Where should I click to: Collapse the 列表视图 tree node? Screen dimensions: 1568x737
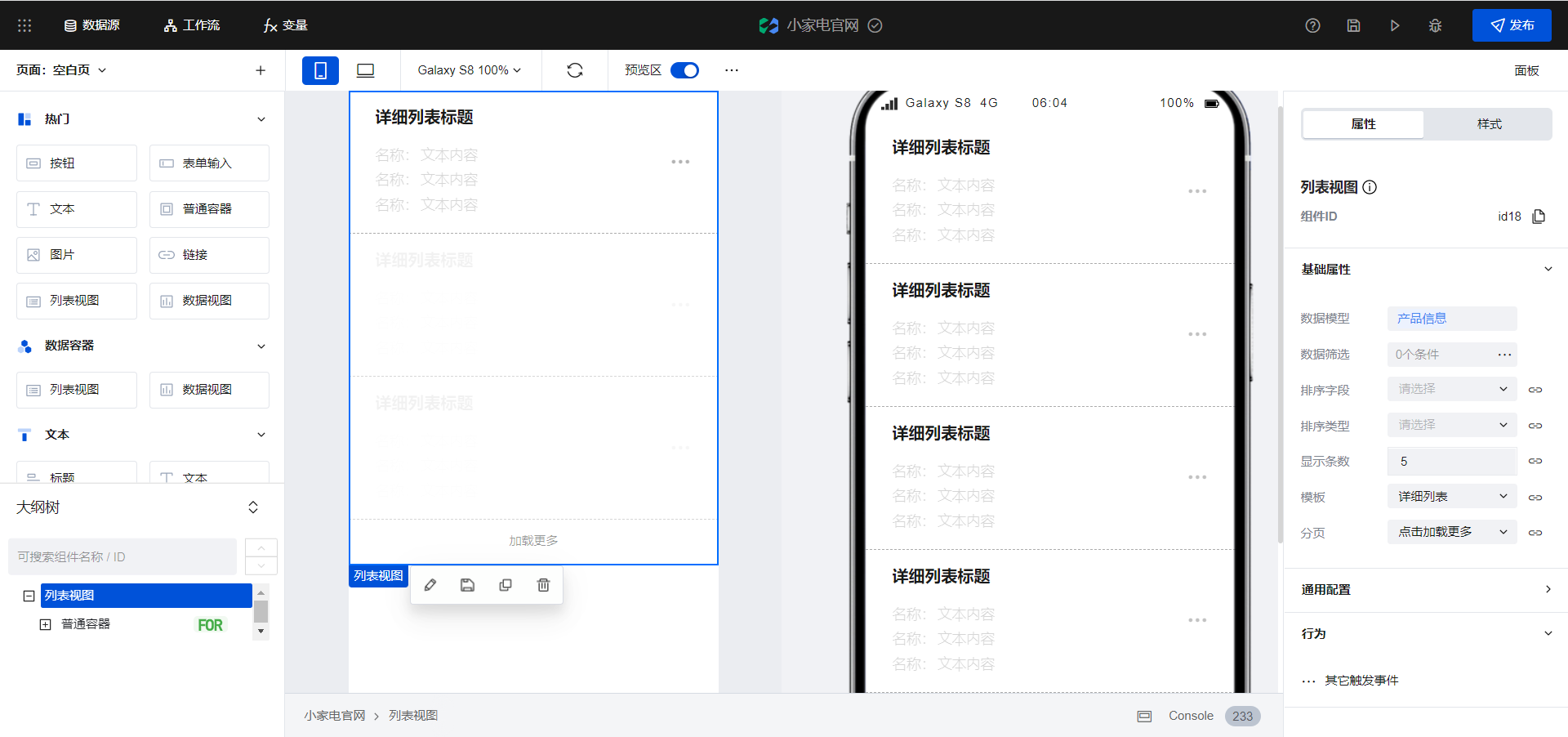pyautogui.click(x=29, y=596)
